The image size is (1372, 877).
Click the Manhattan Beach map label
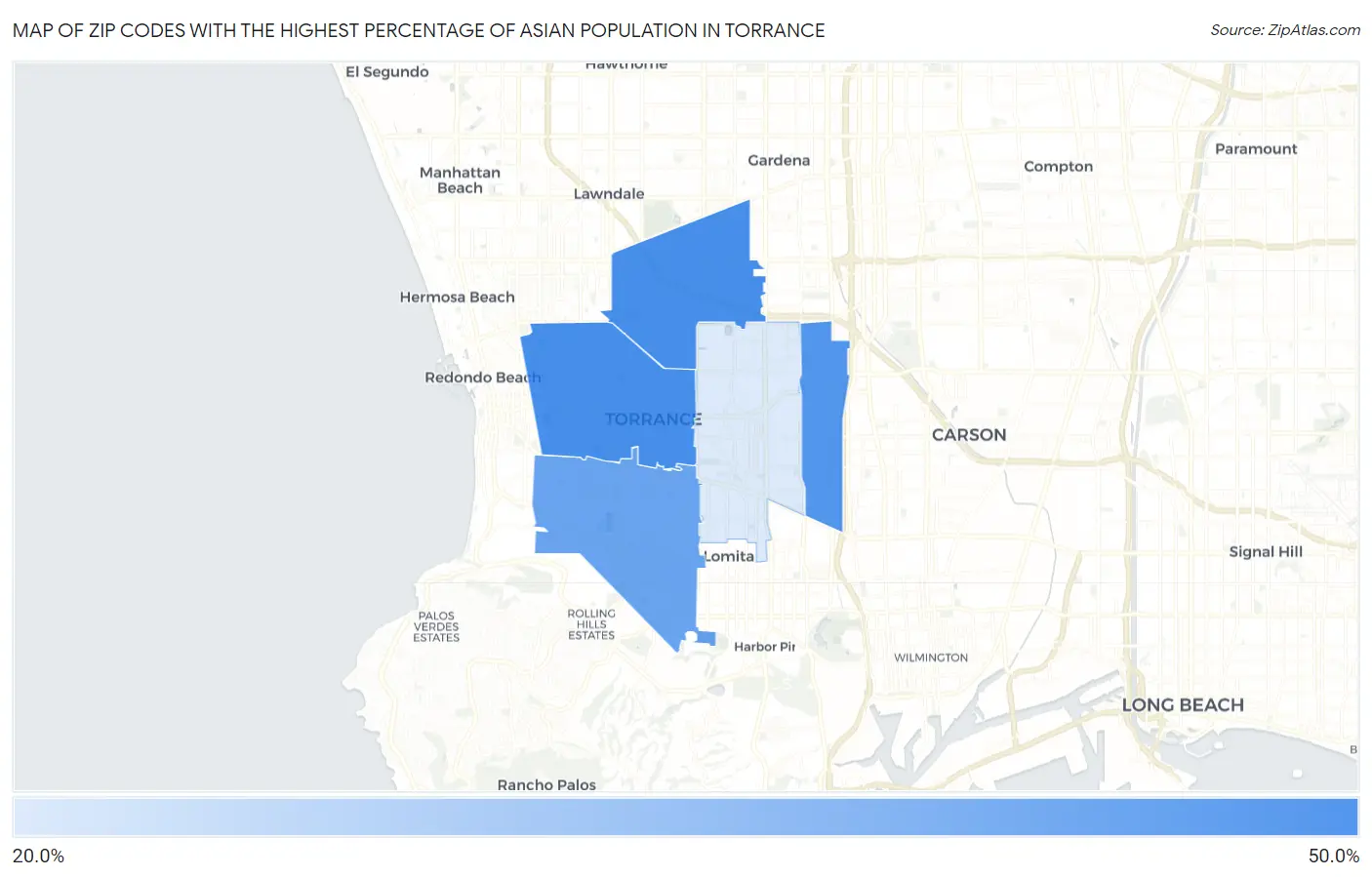(x=460, y=180)
